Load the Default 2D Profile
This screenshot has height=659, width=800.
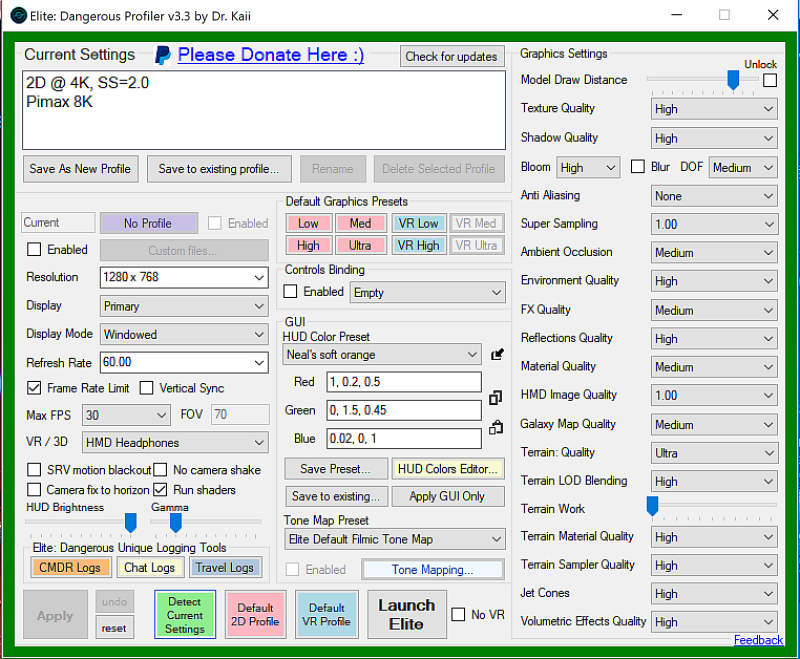pyautogui.click(x=256, y=615)
